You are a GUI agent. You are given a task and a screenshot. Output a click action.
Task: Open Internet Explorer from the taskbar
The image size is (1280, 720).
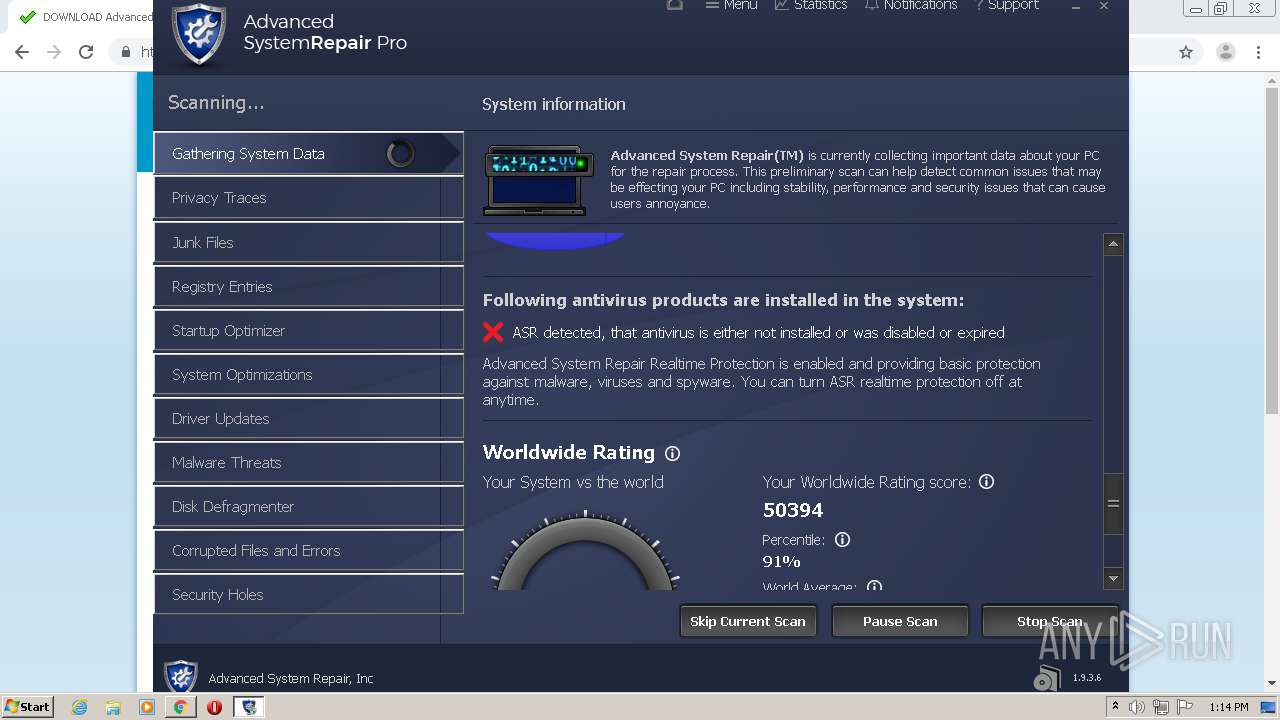80,707
